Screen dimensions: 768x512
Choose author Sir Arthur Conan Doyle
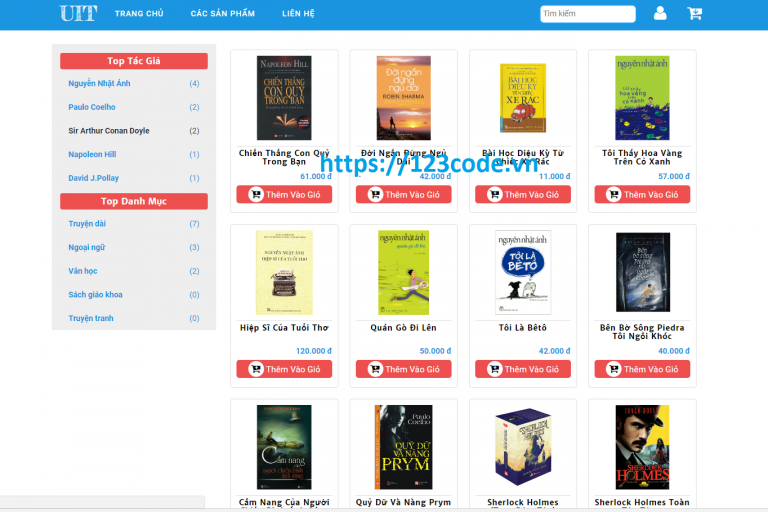click(109, 131)
